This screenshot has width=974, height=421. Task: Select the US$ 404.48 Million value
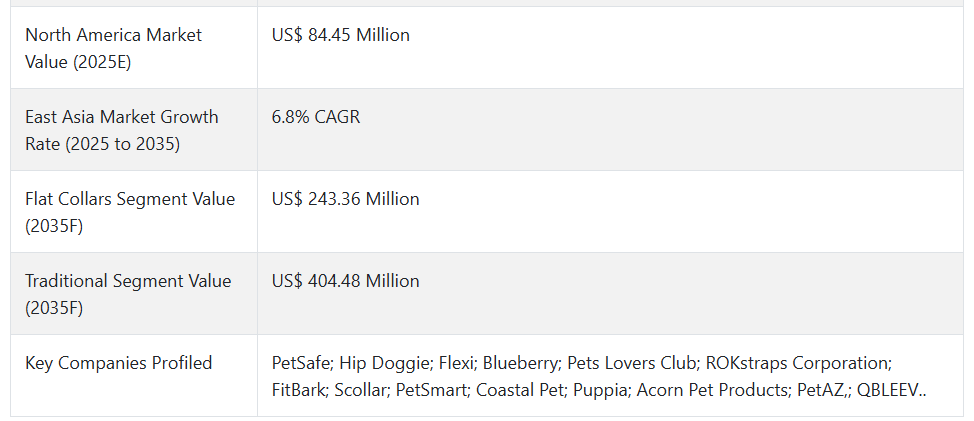click(x=345, y=281)
